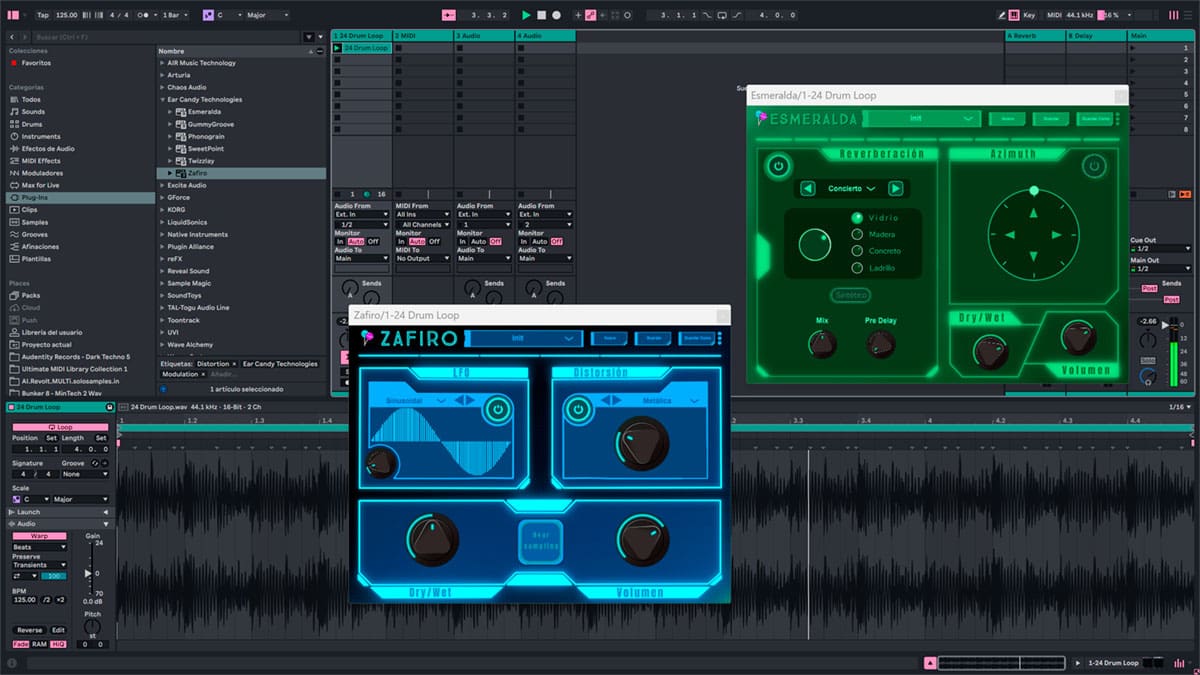Adjust Esmeralda Pre Delay knob
The height and width of the screenshot is (675, 1200).
pos(880,344)
